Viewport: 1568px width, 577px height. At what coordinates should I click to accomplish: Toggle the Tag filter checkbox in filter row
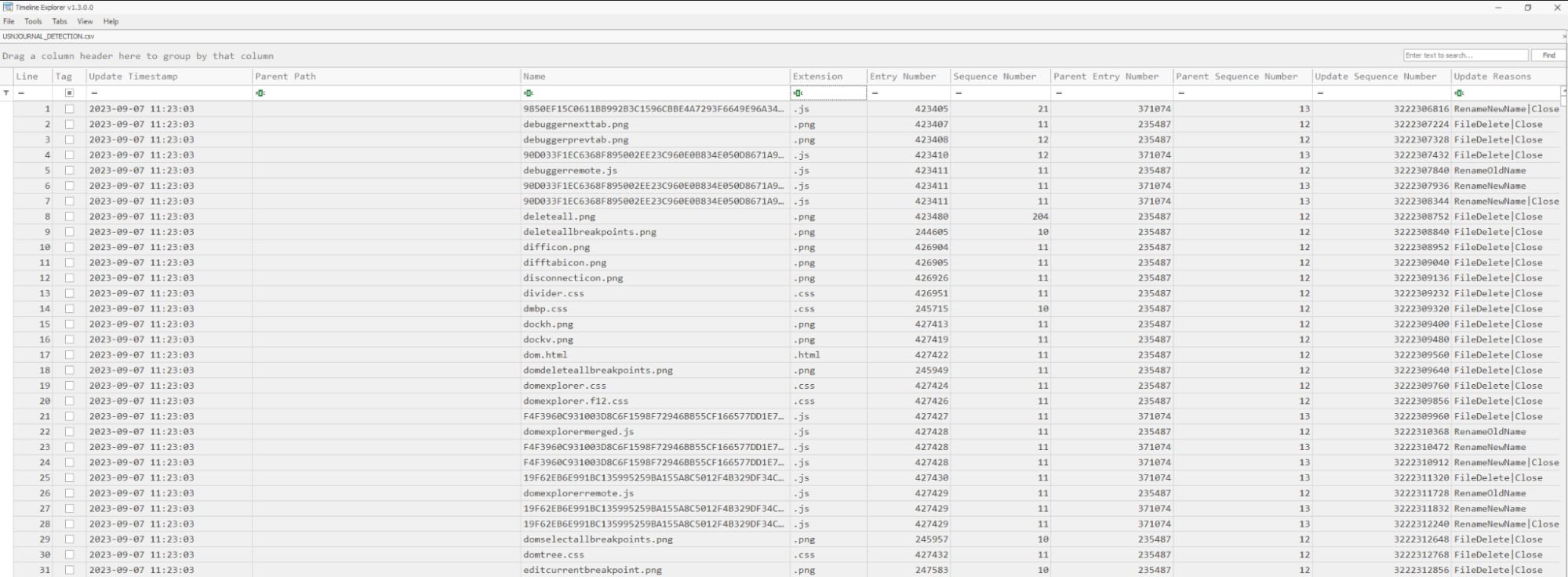tap(69, 93)
